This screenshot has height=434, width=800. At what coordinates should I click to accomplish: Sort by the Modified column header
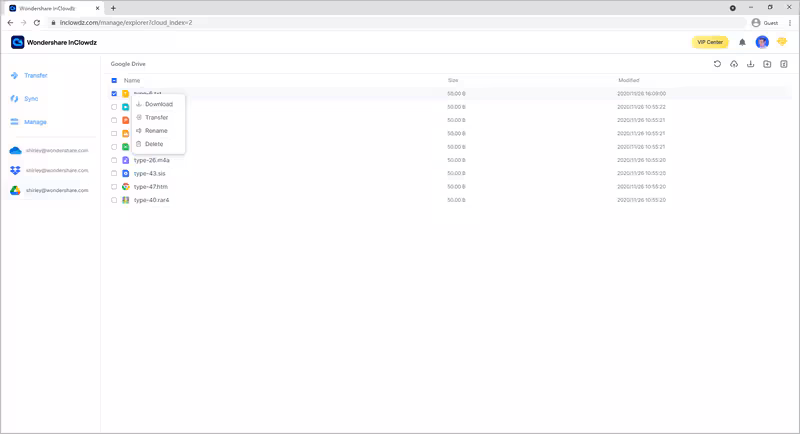pyautogui.click(x=629, y=81)
